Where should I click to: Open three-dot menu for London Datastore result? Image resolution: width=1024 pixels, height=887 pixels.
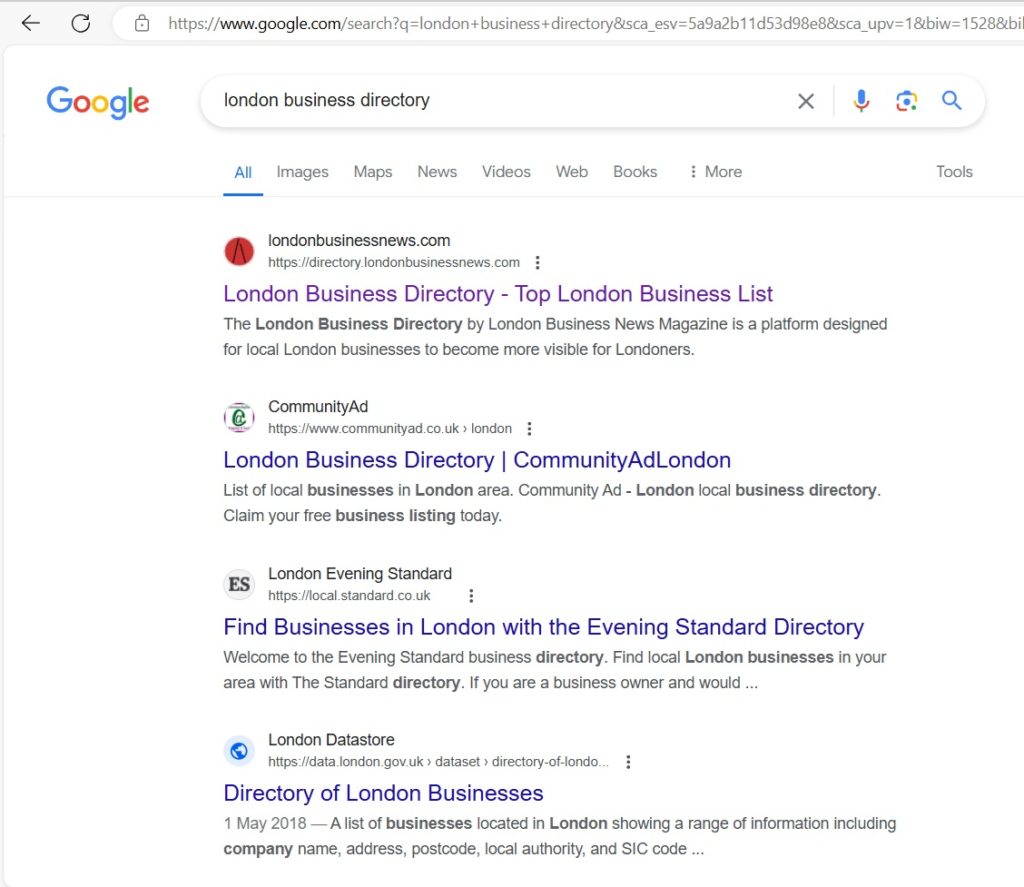(x=628, y=762)
